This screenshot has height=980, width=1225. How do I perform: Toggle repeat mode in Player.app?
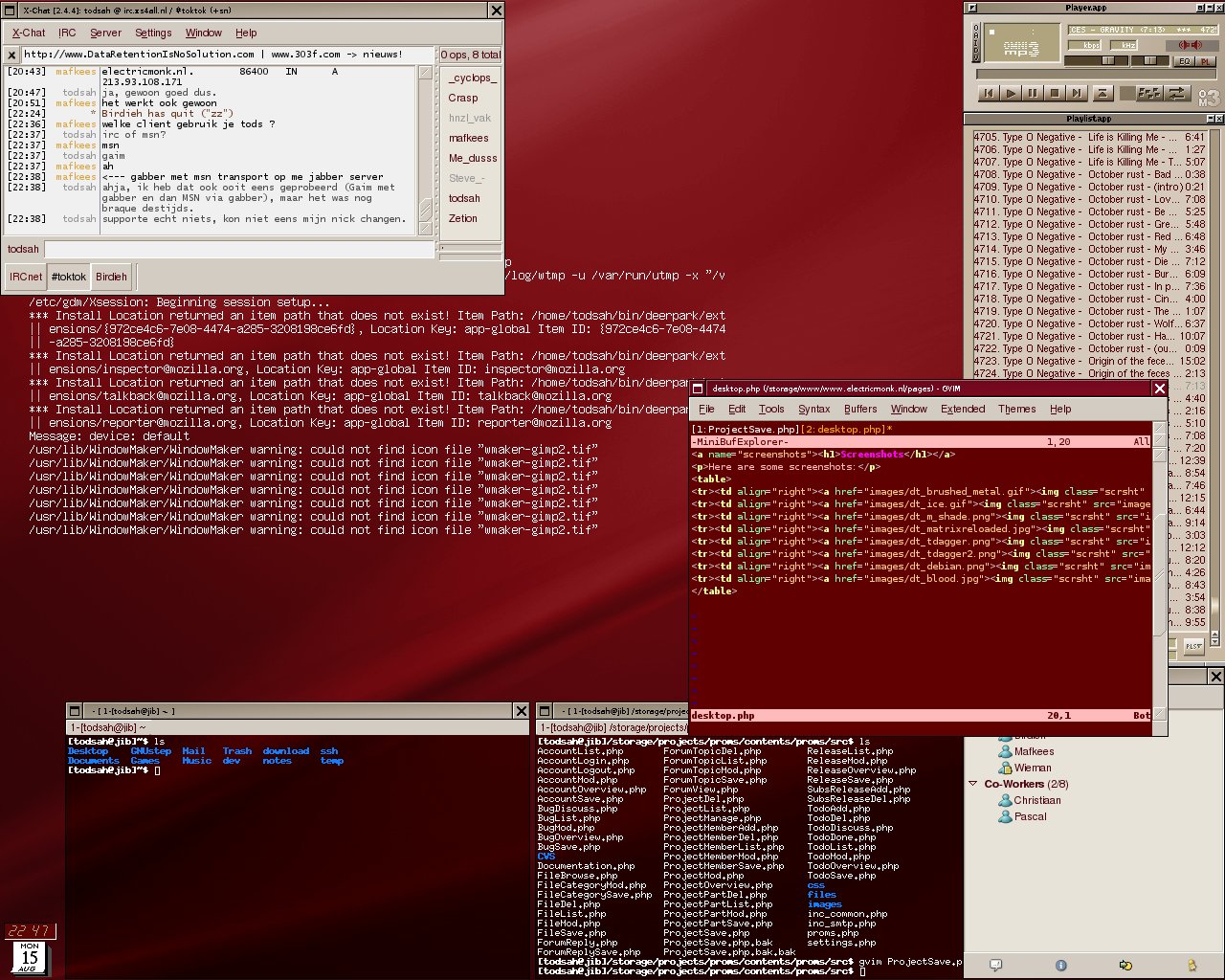pos(1178,93)
